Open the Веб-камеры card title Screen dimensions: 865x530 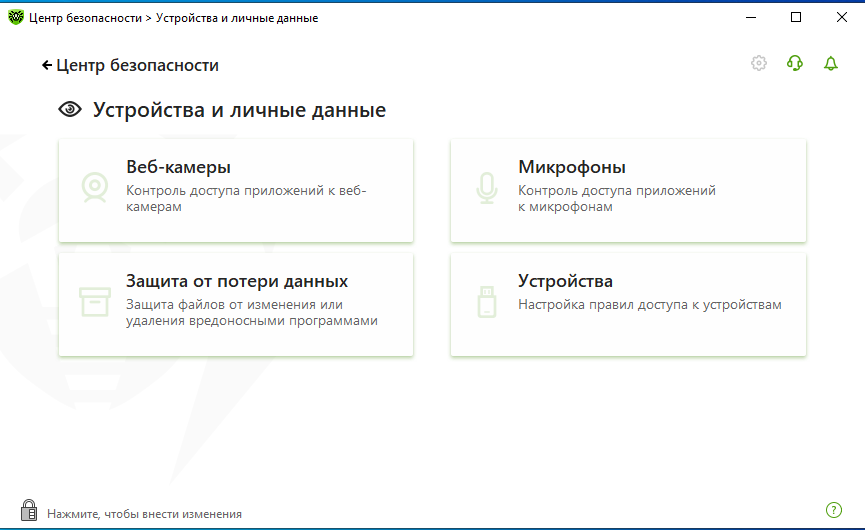click(x=178, y=167)
